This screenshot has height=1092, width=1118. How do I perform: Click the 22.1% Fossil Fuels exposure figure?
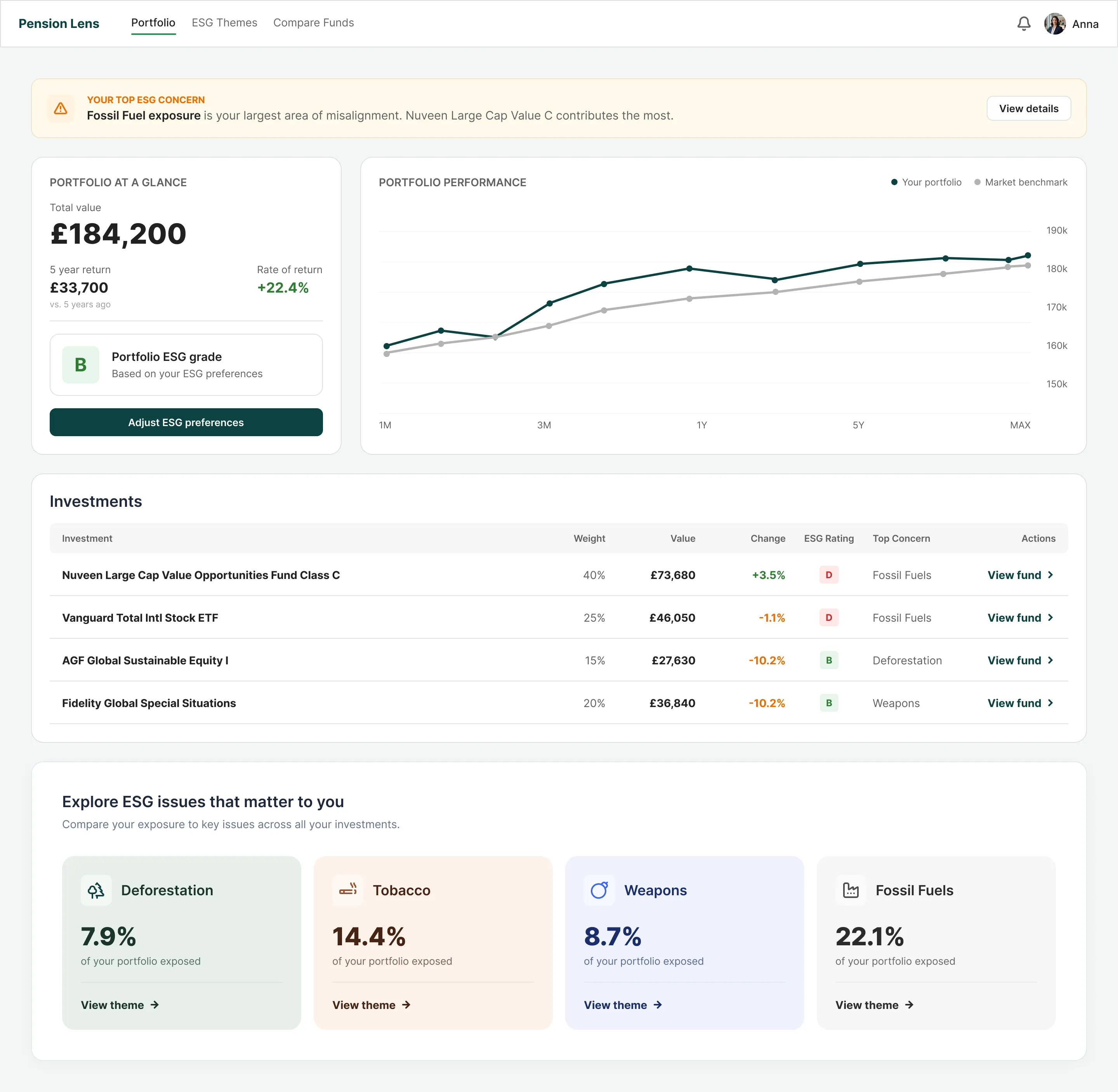[870, 936]
